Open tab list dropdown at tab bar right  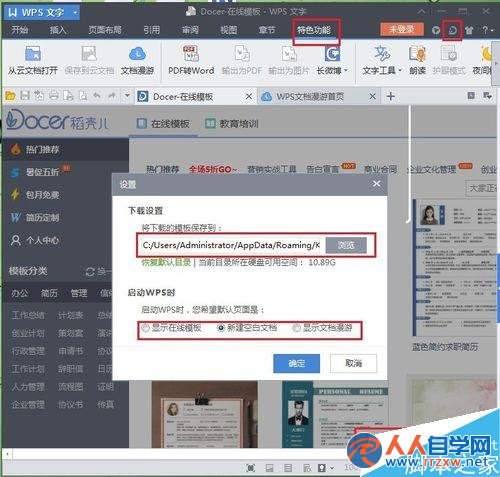488,96
